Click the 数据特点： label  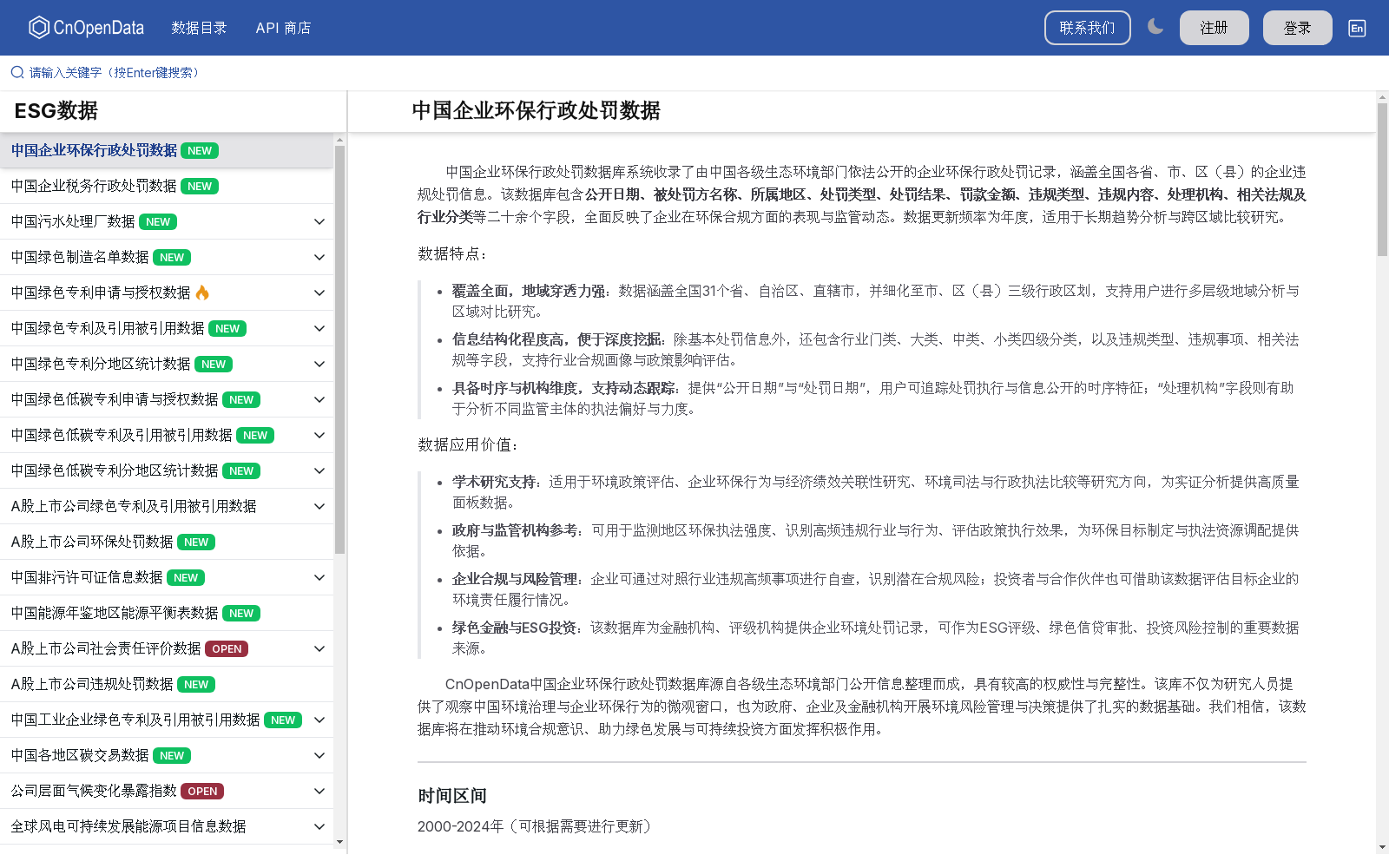pyautogui.click(x=453, y=253)
